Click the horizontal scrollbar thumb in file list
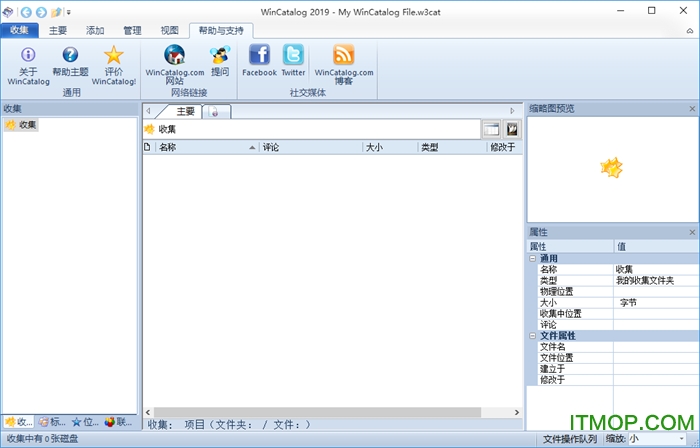This screenshot has width=700, height=448. click(317, 412)
